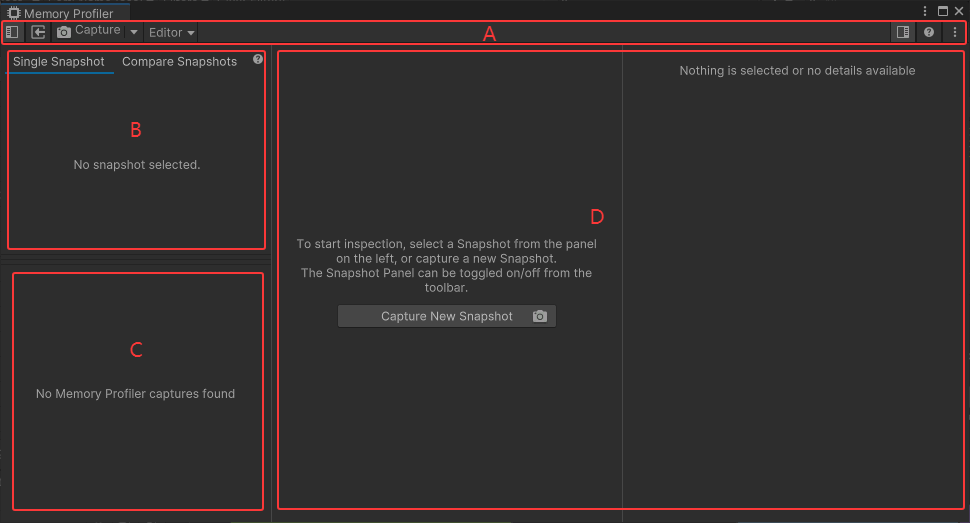Click the Import snapshot arrow icon
The image size is (970, 523).
[x=38, y=32]
